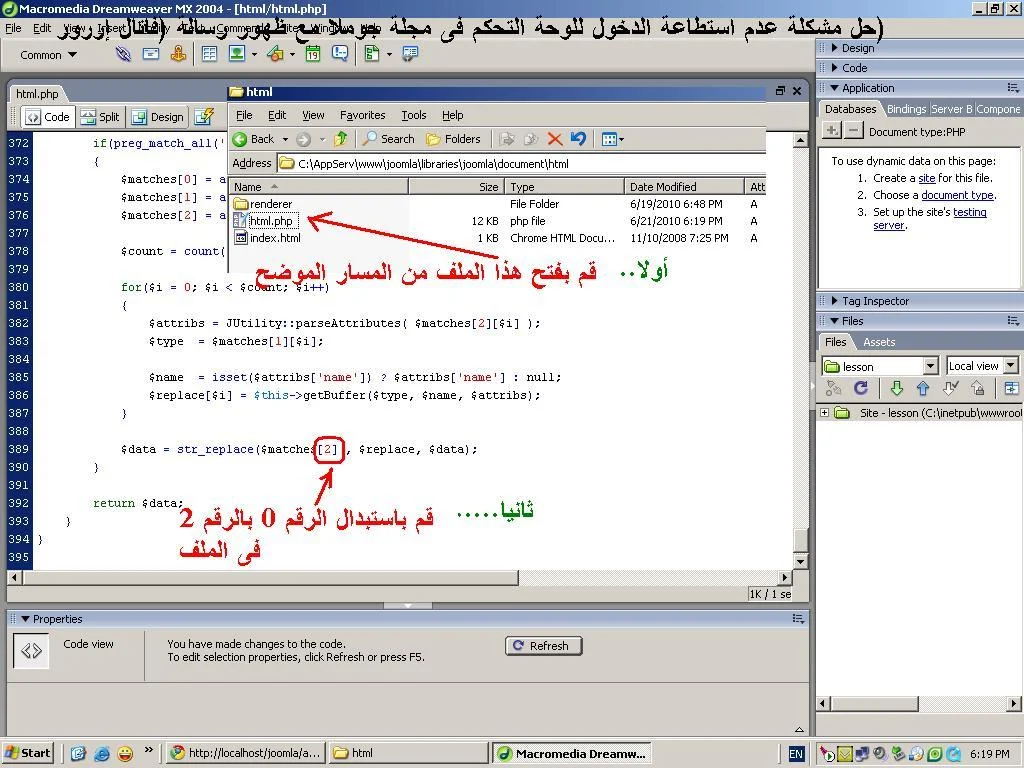Screen dimensions: 1024x768
Task: Click the Named Anchor icon
Action: [177, 54]
